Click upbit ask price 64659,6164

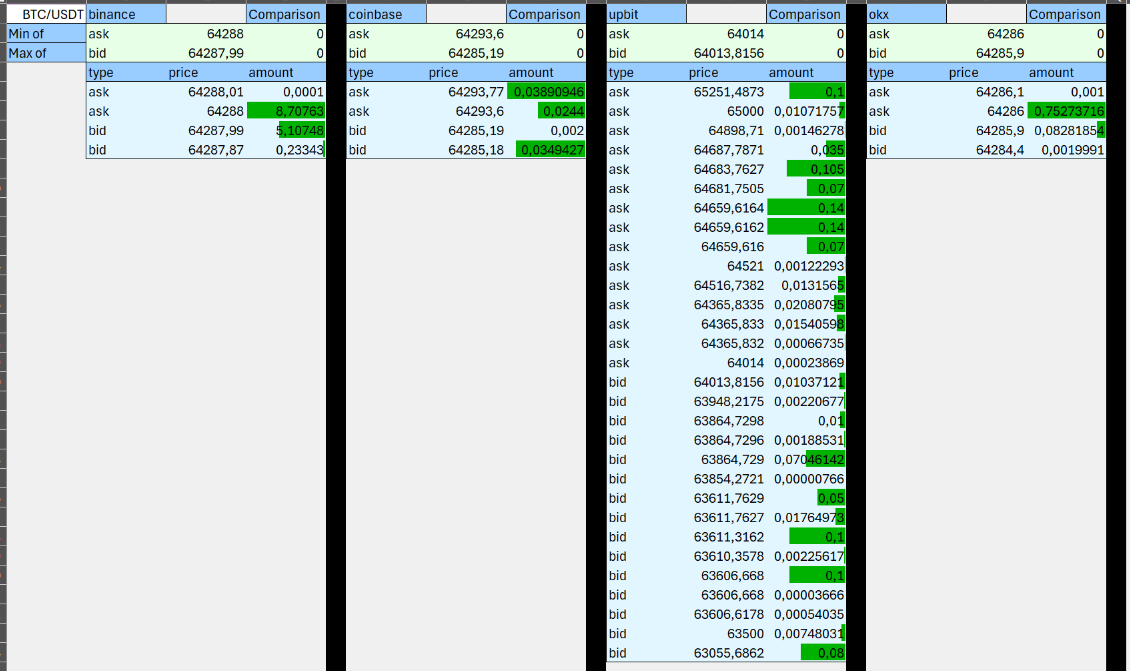(x=726, y=208)
